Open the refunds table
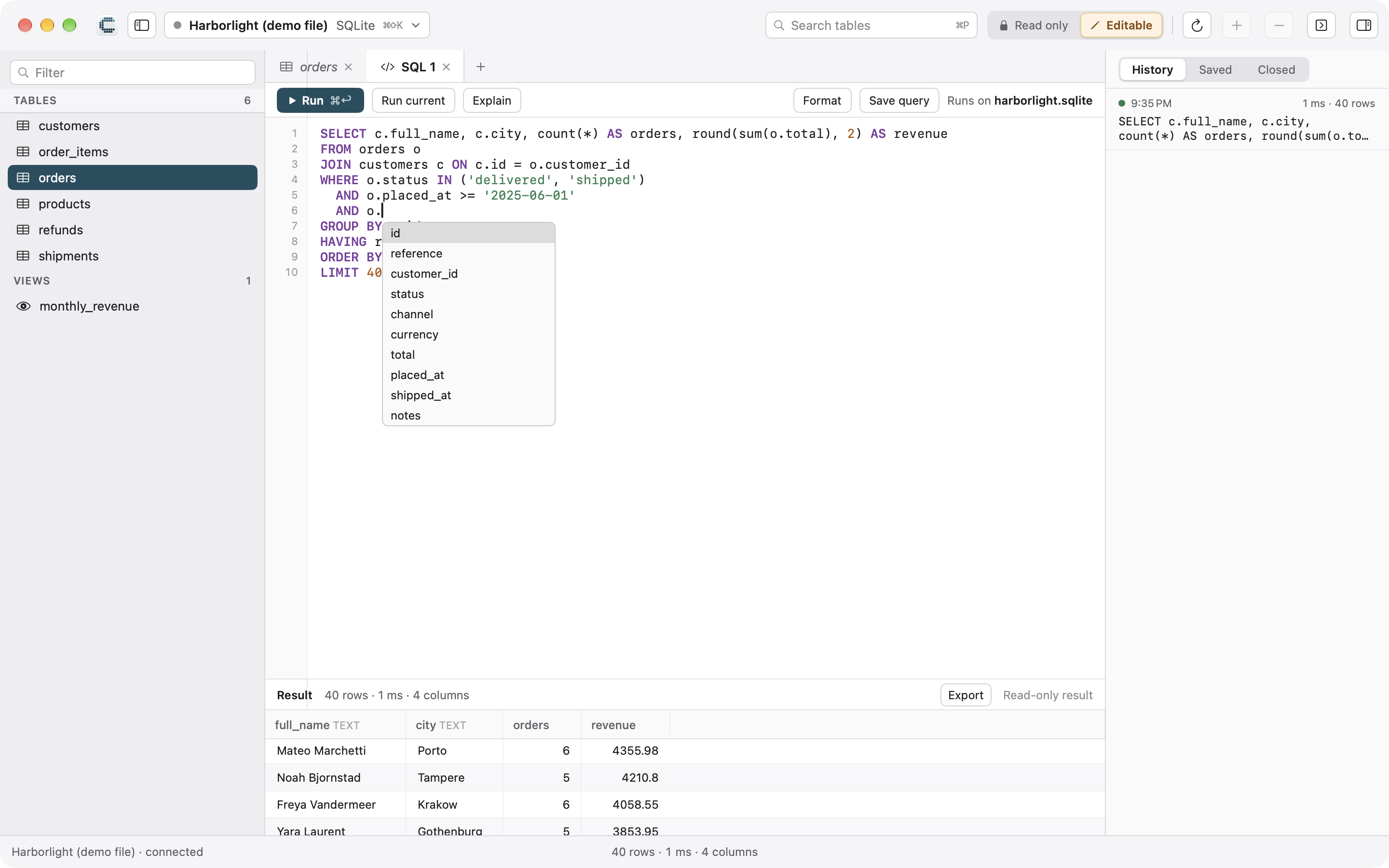 tap(133, 230)
